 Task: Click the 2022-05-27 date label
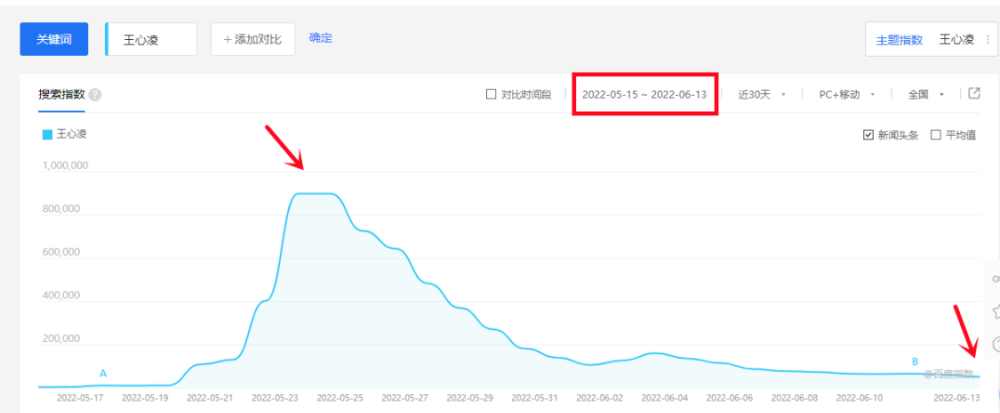point(405,398)
